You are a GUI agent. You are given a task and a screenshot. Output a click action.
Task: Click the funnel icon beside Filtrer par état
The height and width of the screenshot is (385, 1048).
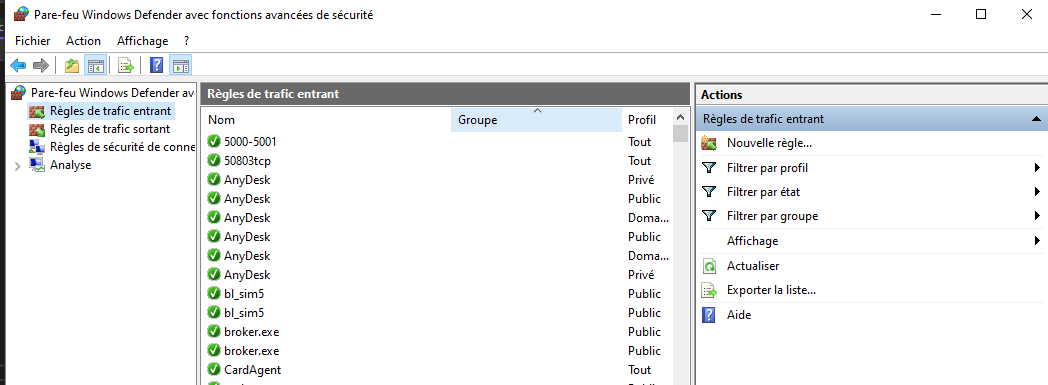(709, 192)
